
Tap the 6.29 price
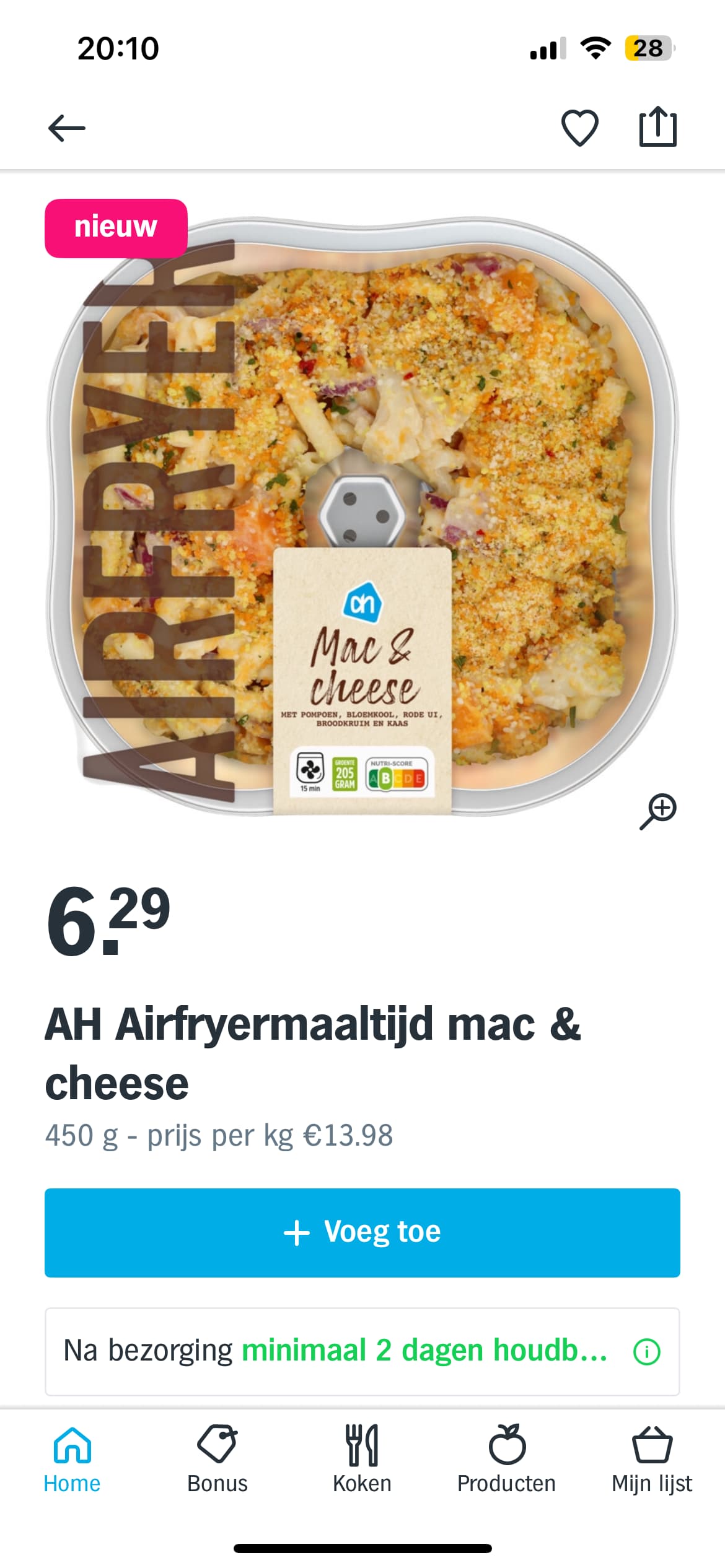tap(108, 921)
